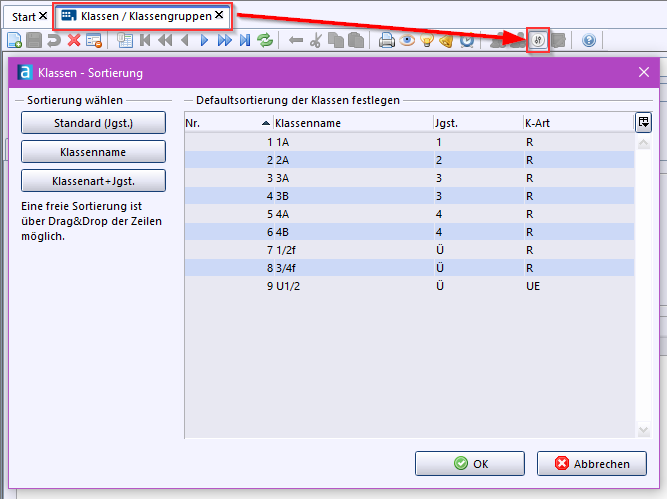The width and height of the screenshot is (667, 499).
Task: Open the class sorting toolbar icon
Action: (x=538, y=40)
